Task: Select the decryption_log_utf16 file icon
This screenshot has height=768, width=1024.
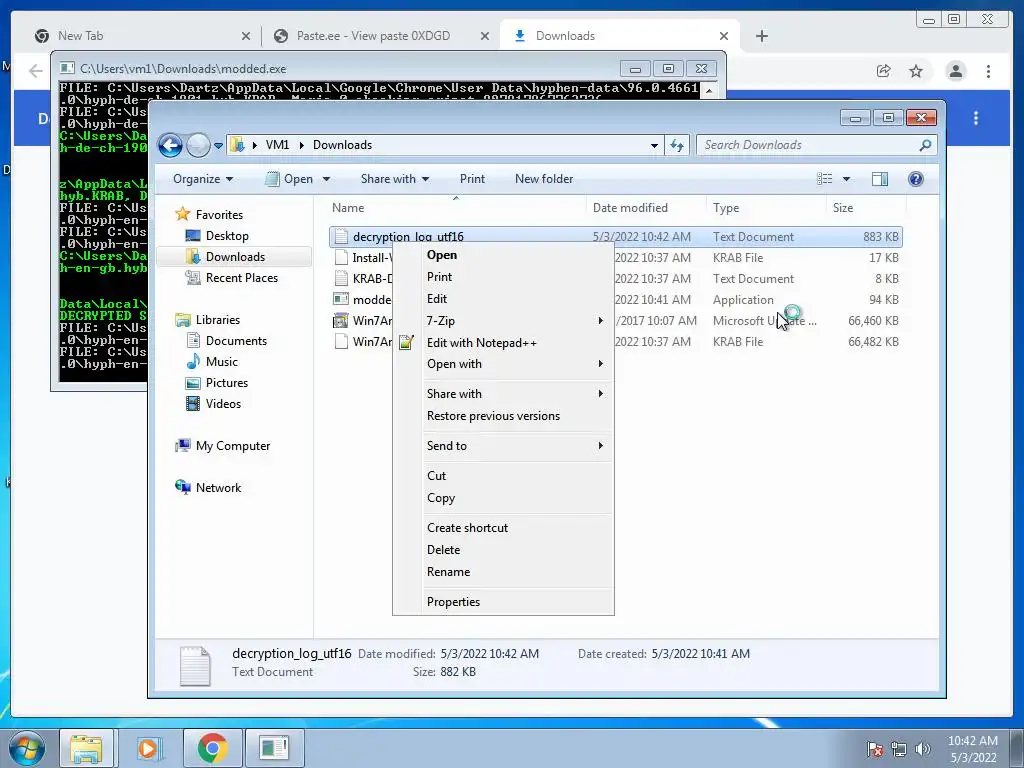Action: tap(341, 237)
